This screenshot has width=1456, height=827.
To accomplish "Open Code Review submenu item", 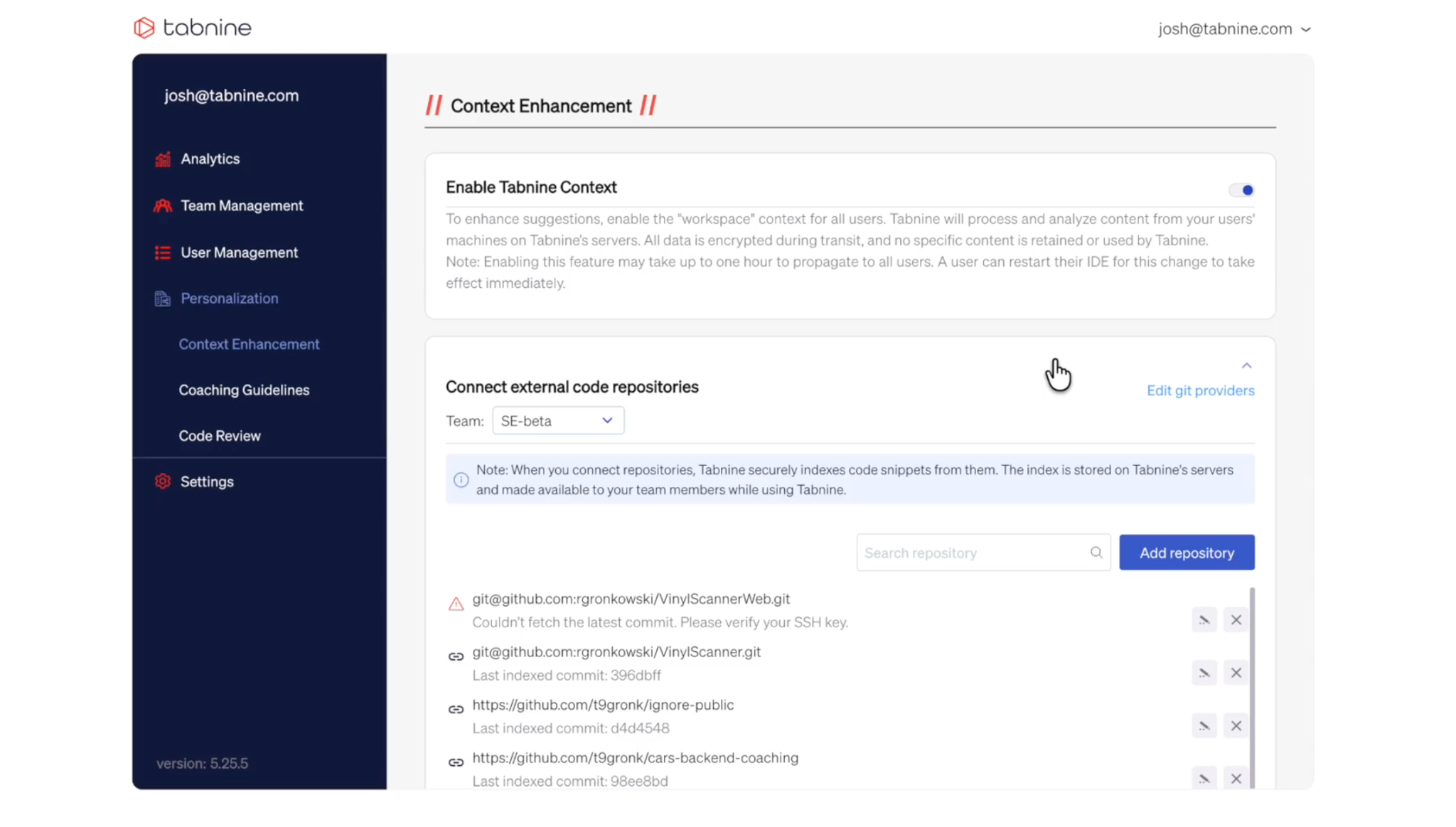I will click(220, 436).
